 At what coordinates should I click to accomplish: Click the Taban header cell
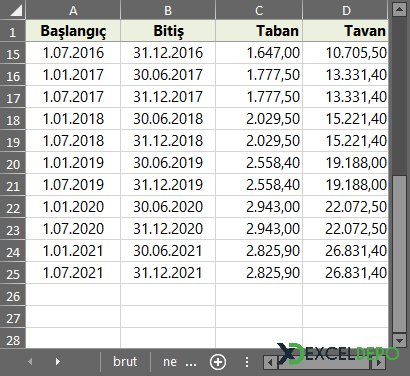[259, 31]
